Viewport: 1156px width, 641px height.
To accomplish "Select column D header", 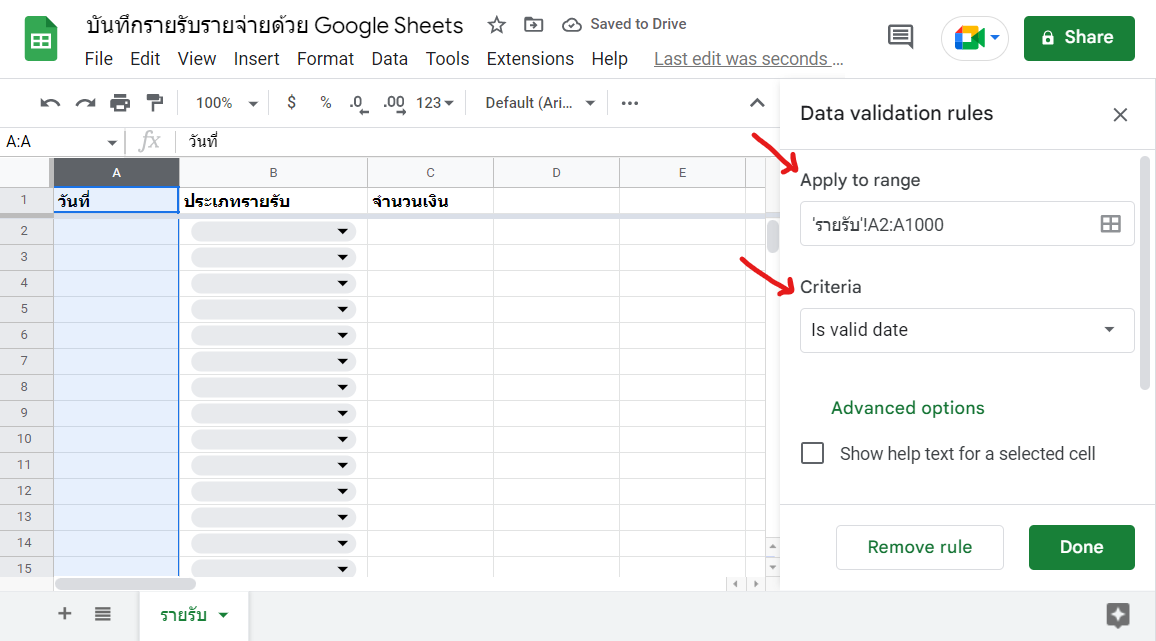I will [556, 173].
